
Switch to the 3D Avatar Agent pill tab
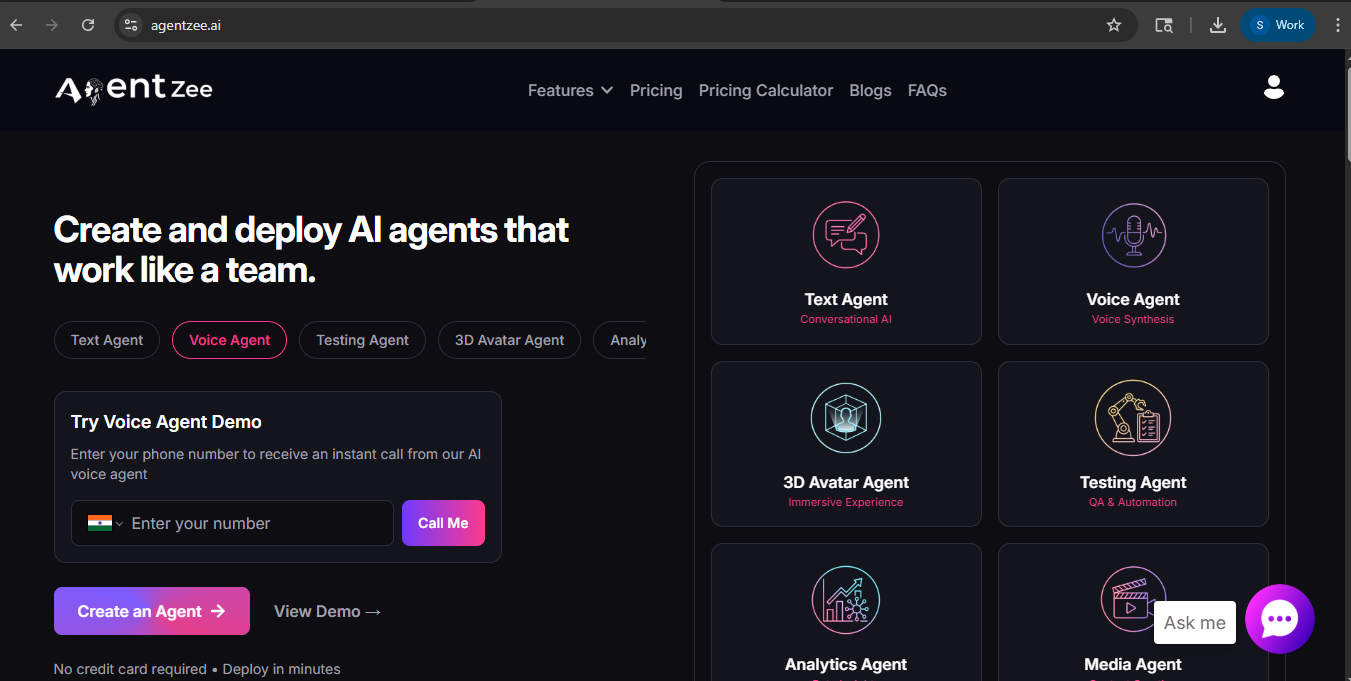point(509,340)
